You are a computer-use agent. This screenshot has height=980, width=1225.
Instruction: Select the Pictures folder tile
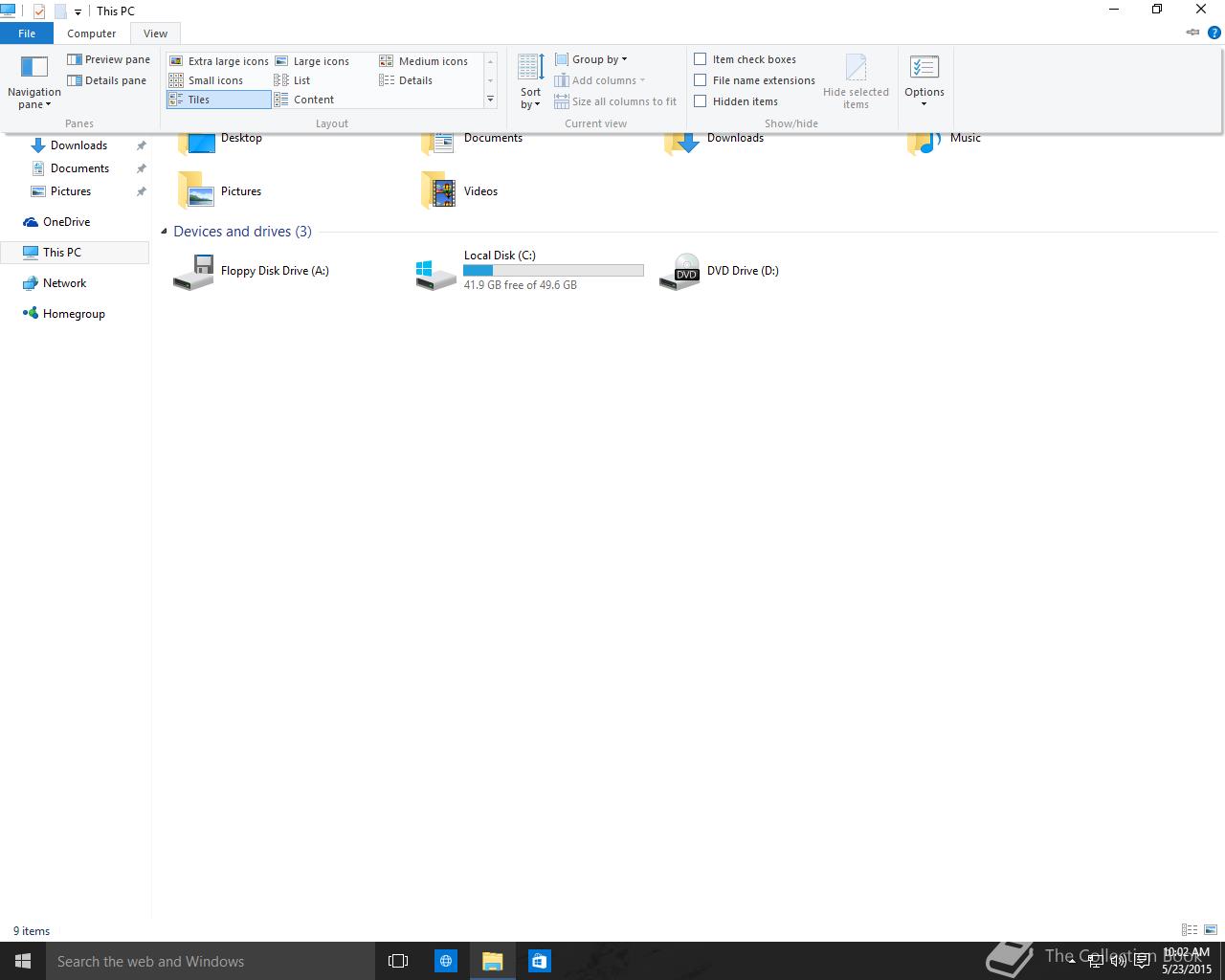tap(220, 190)
